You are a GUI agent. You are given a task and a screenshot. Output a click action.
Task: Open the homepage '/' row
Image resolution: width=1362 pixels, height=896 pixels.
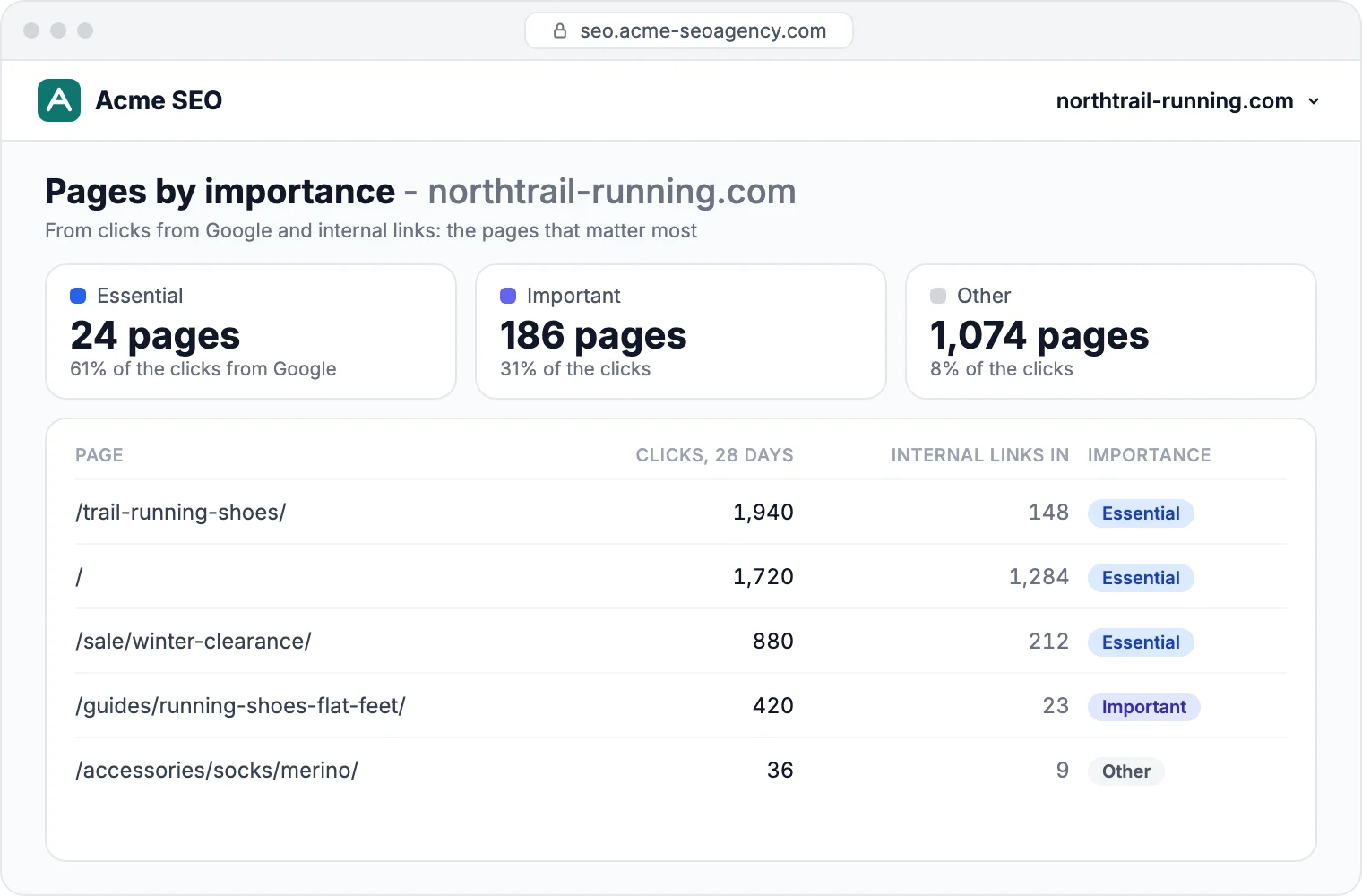(681, 577)
